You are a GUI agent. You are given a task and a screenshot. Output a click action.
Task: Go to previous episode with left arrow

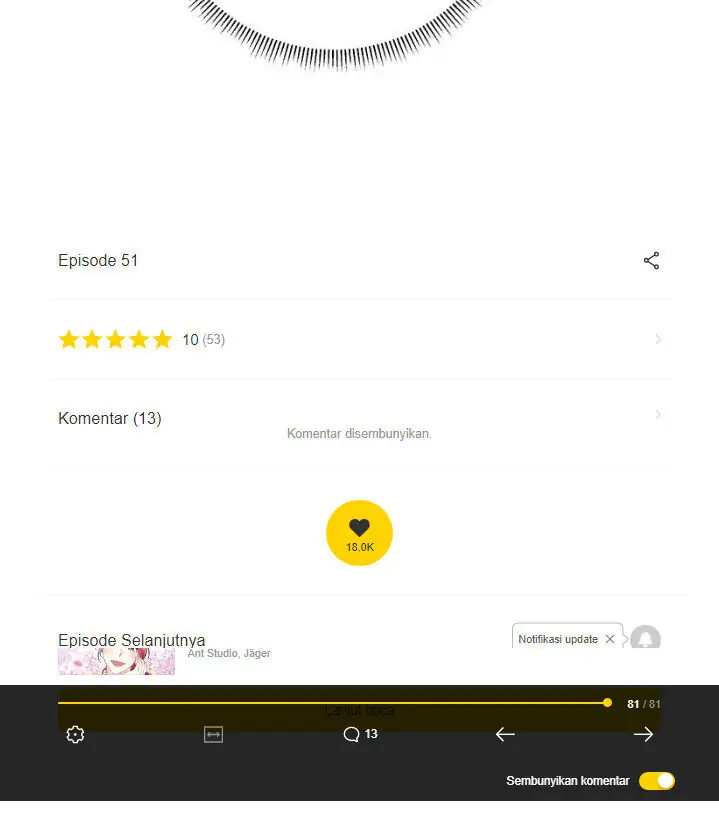505,734
